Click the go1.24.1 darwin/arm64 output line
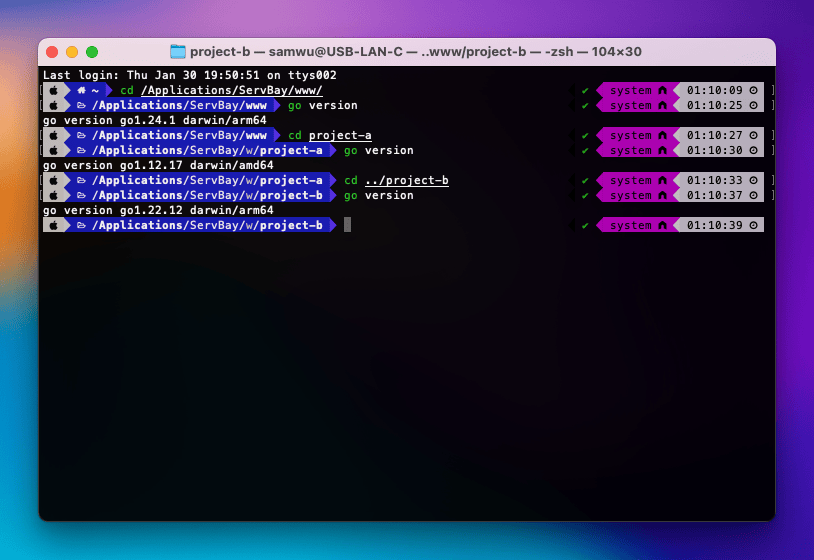The image size is (814, 560). (158, 120)
